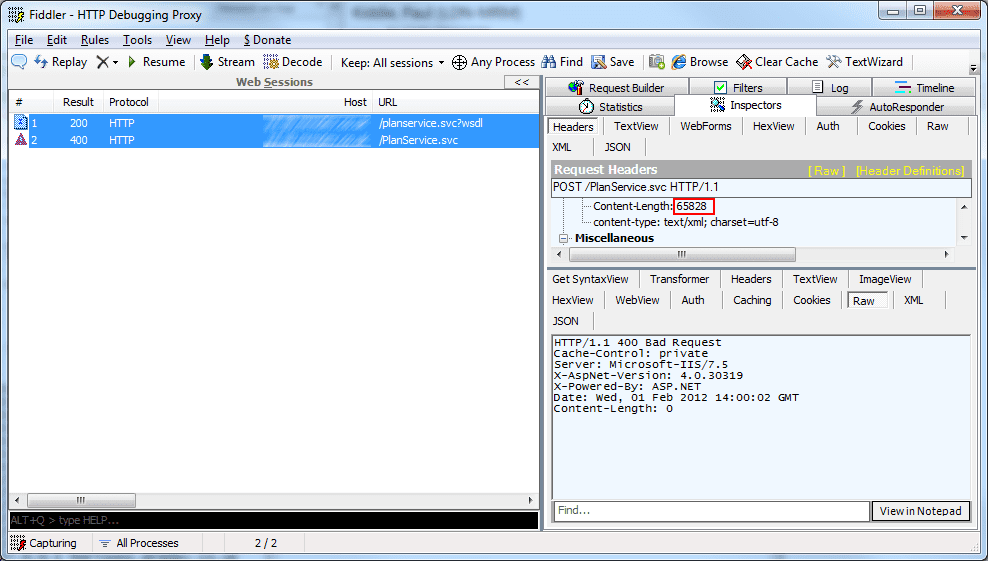Open response Transformer tab
Screen dimensions: 988x561
(x=679, y=279)
